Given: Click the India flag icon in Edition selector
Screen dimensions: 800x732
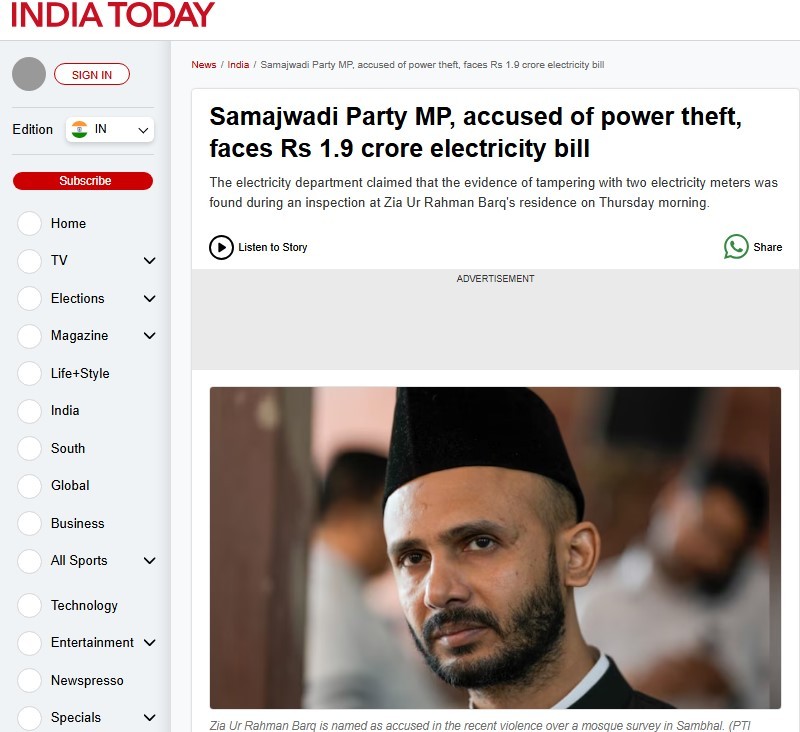Looking at the screenshot, I should (x=80, y=129).
